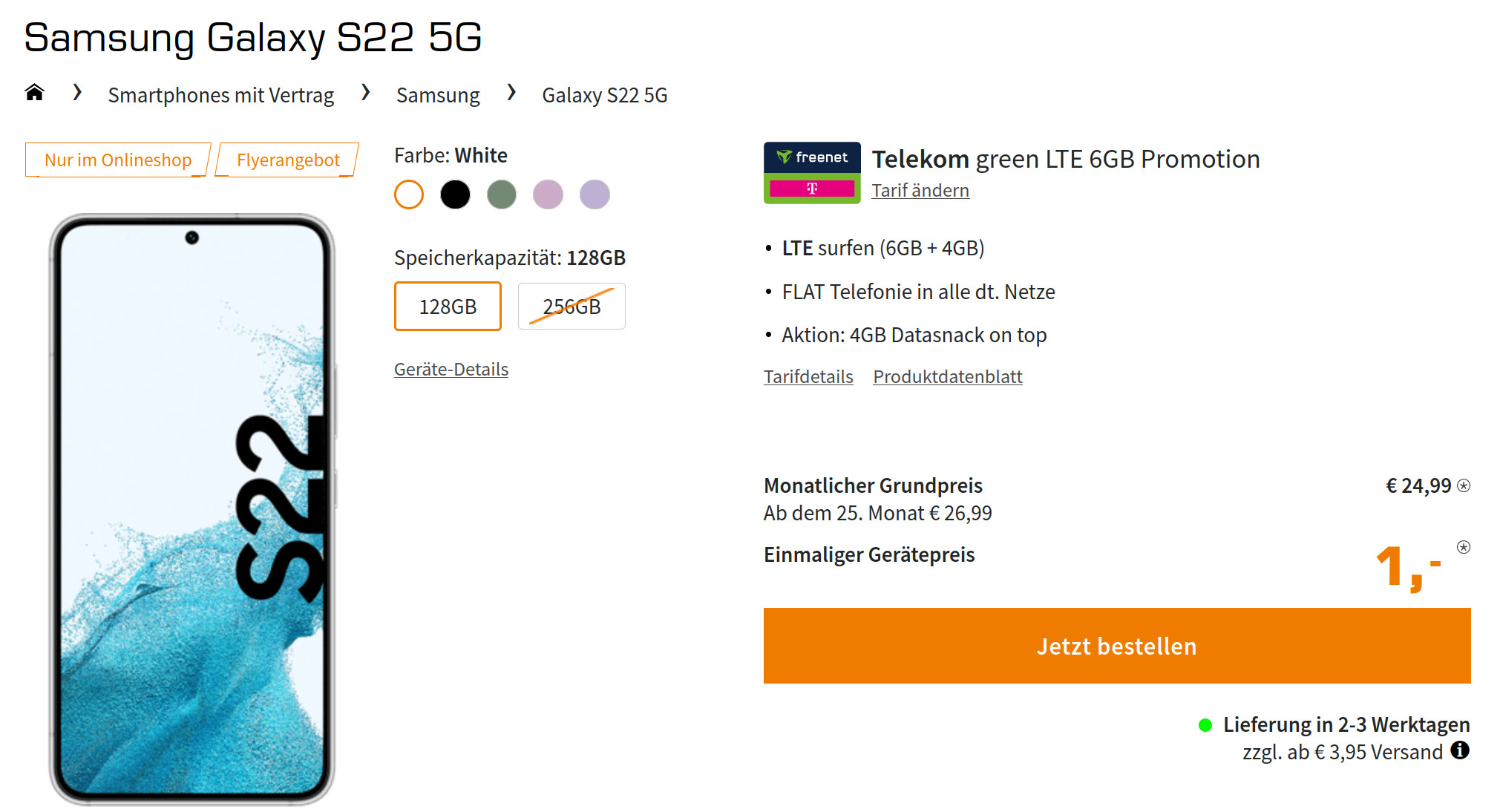
Task: View the Produktdatenblatt link
Action: click(947, 377)
